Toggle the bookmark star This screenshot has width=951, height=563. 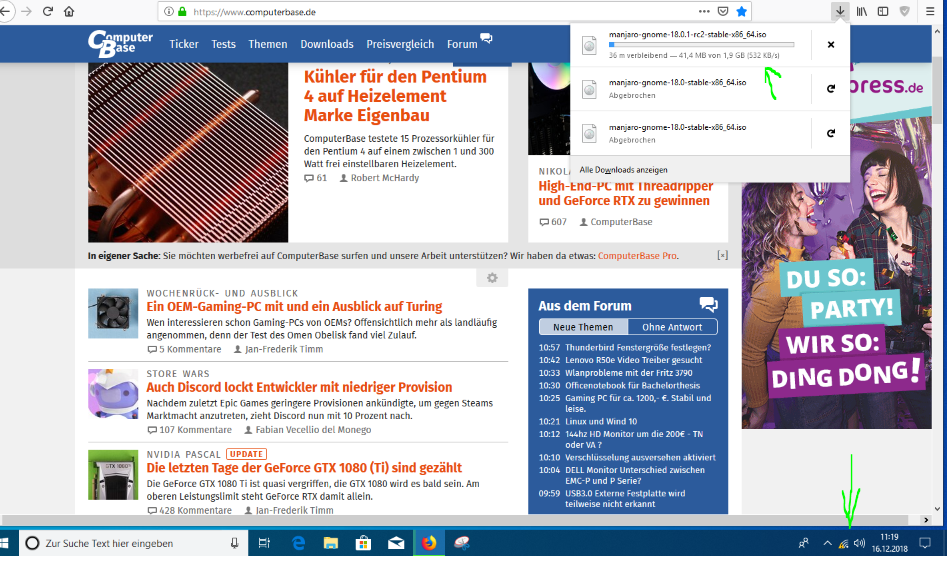(741, 12)
